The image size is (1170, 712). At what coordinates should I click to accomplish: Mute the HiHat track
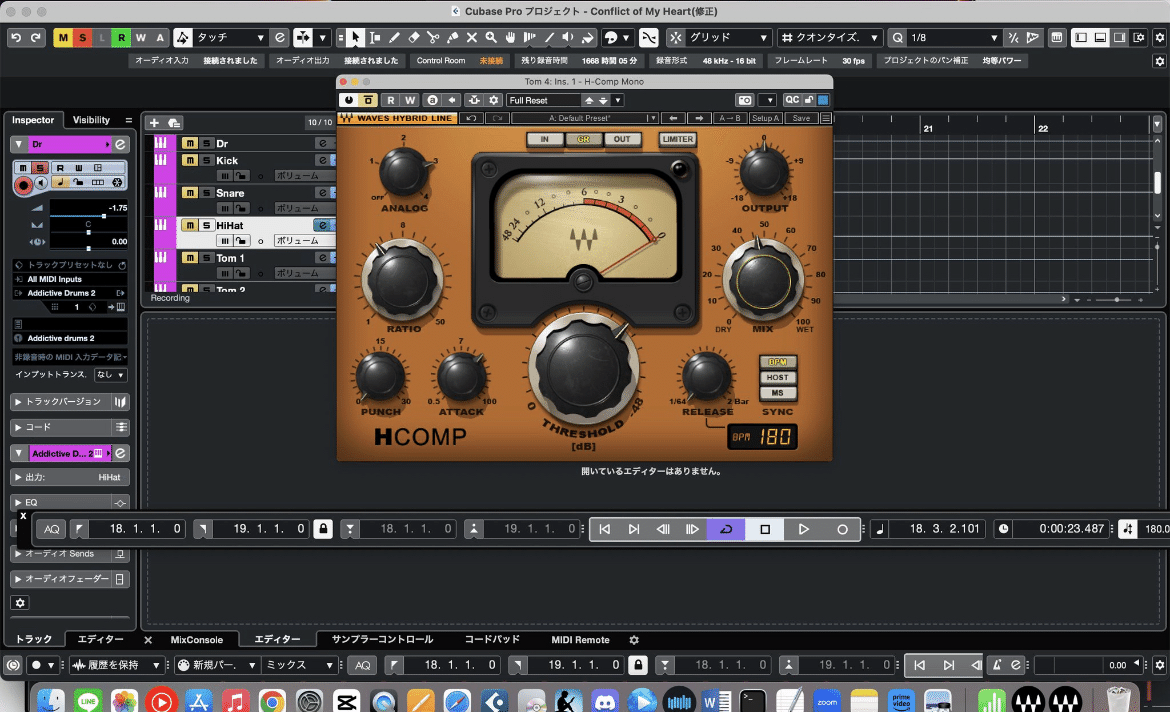pyautogui.click(x=190, y=225)
